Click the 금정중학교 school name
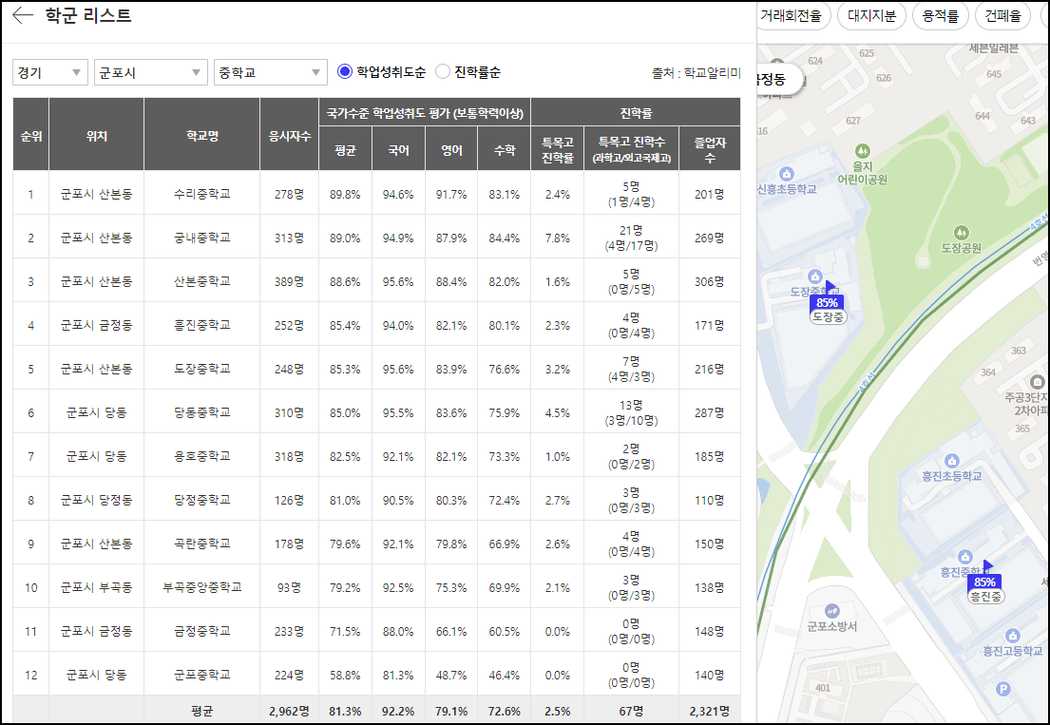 (x=202, y=631)
